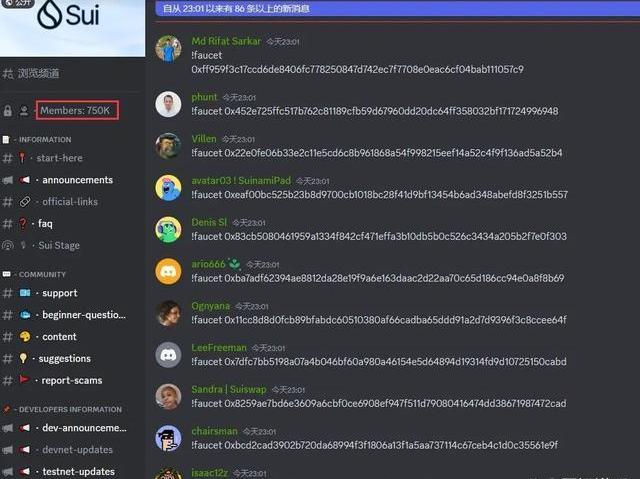The height and width of the screenshot is (479, 640).
Task: Open Md Rifat Sarkar's avatar
Action: point(168,48)
